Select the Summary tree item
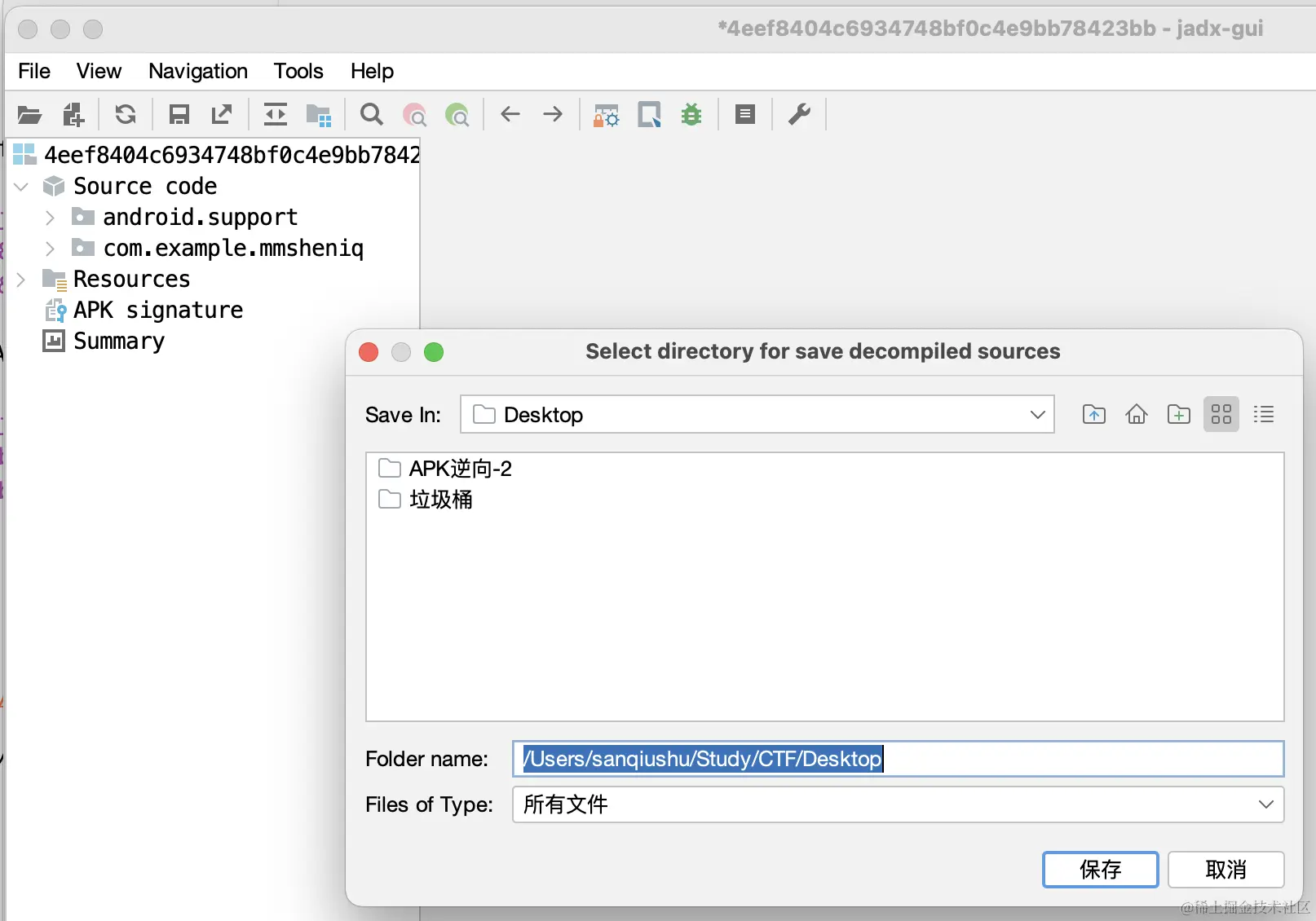 (104, 342)
